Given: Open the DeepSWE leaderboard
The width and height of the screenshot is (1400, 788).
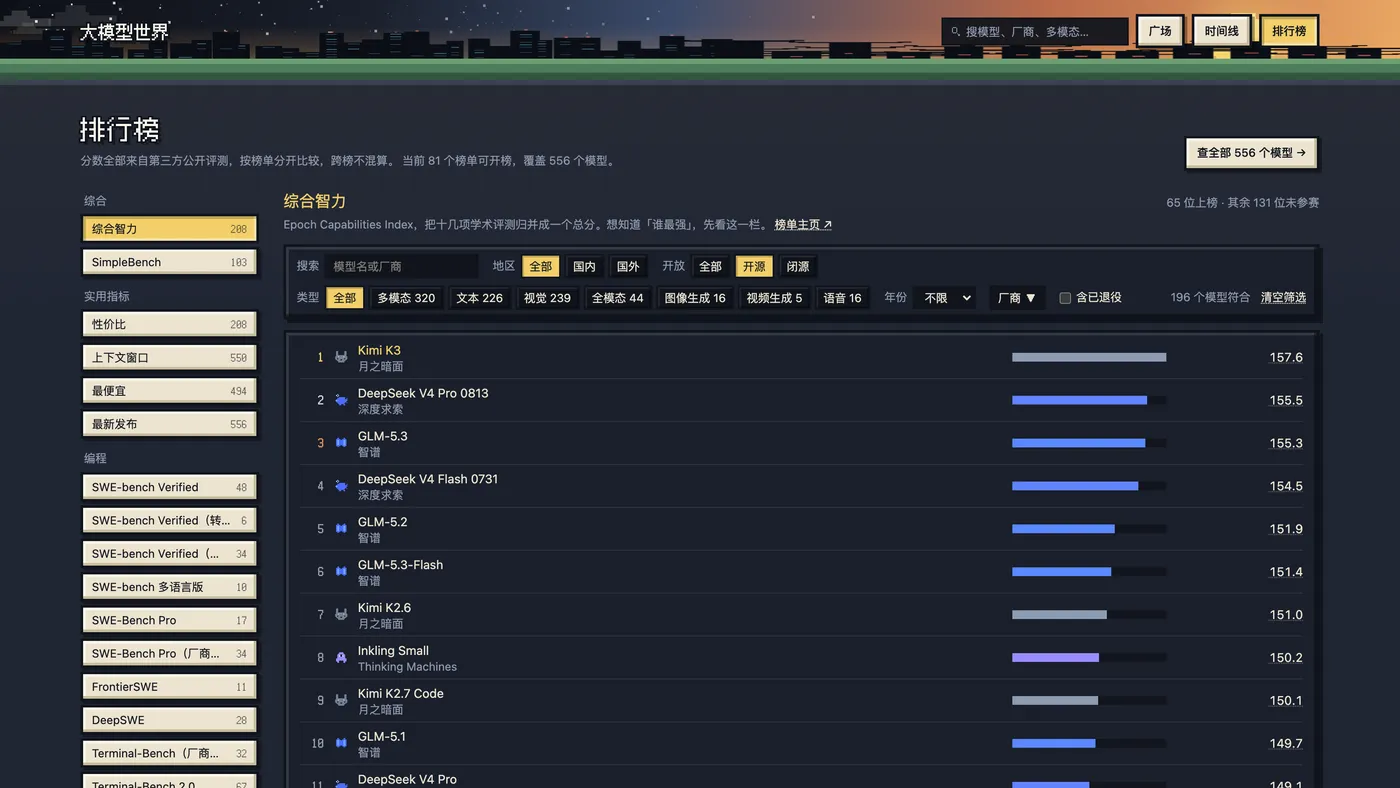Looking at the screenshot, I should [x=169, y=720].
